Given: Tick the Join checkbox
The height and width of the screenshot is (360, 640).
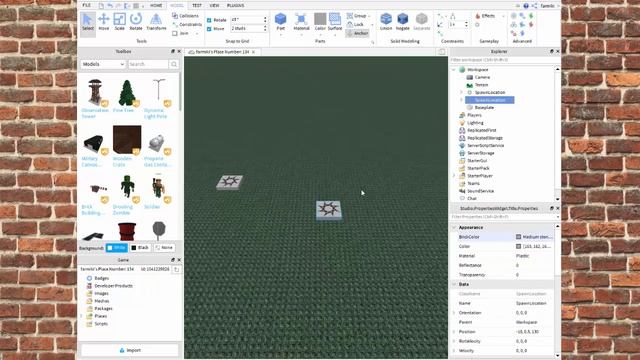Looking at the screenshot, I should coord(175,33).
